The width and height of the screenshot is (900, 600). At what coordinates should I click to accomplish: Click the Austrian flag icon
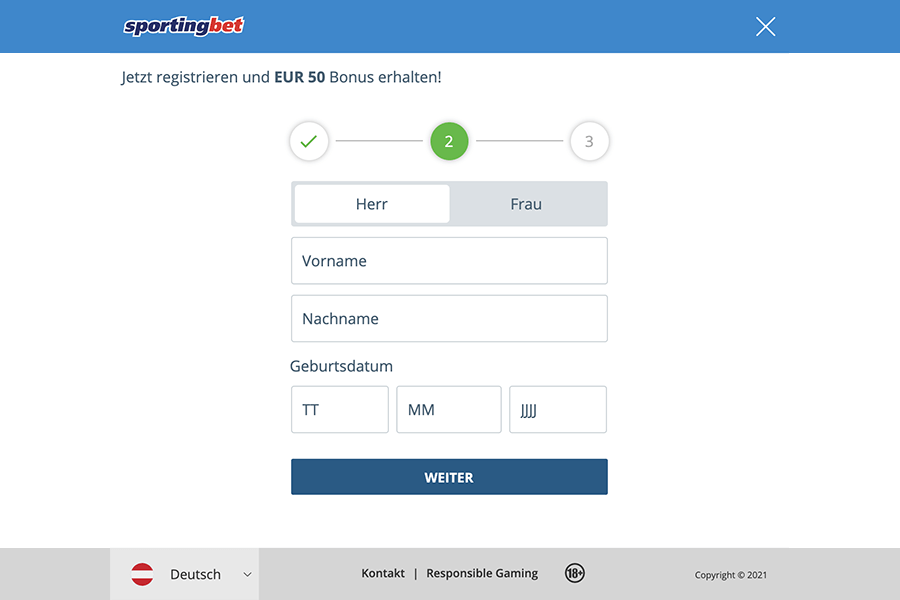pyautogui.click(x=142, y=574)
